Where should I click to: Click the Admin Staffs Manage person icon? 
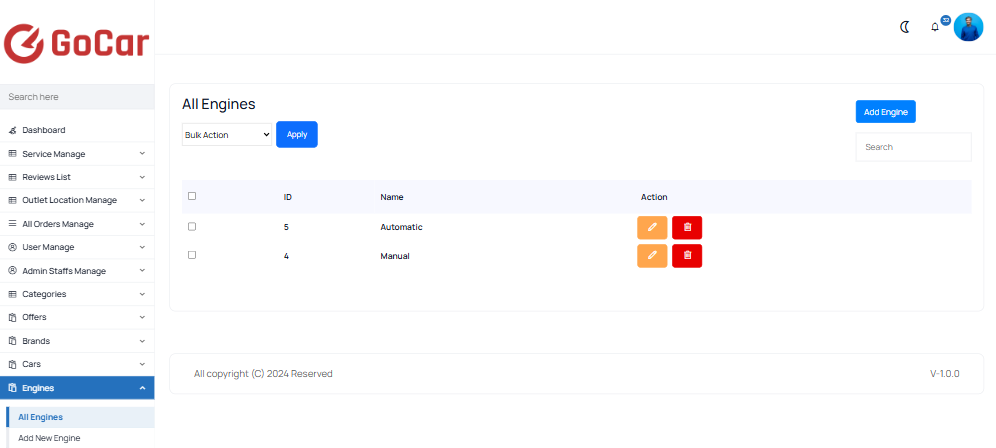(x=12, y=271)
